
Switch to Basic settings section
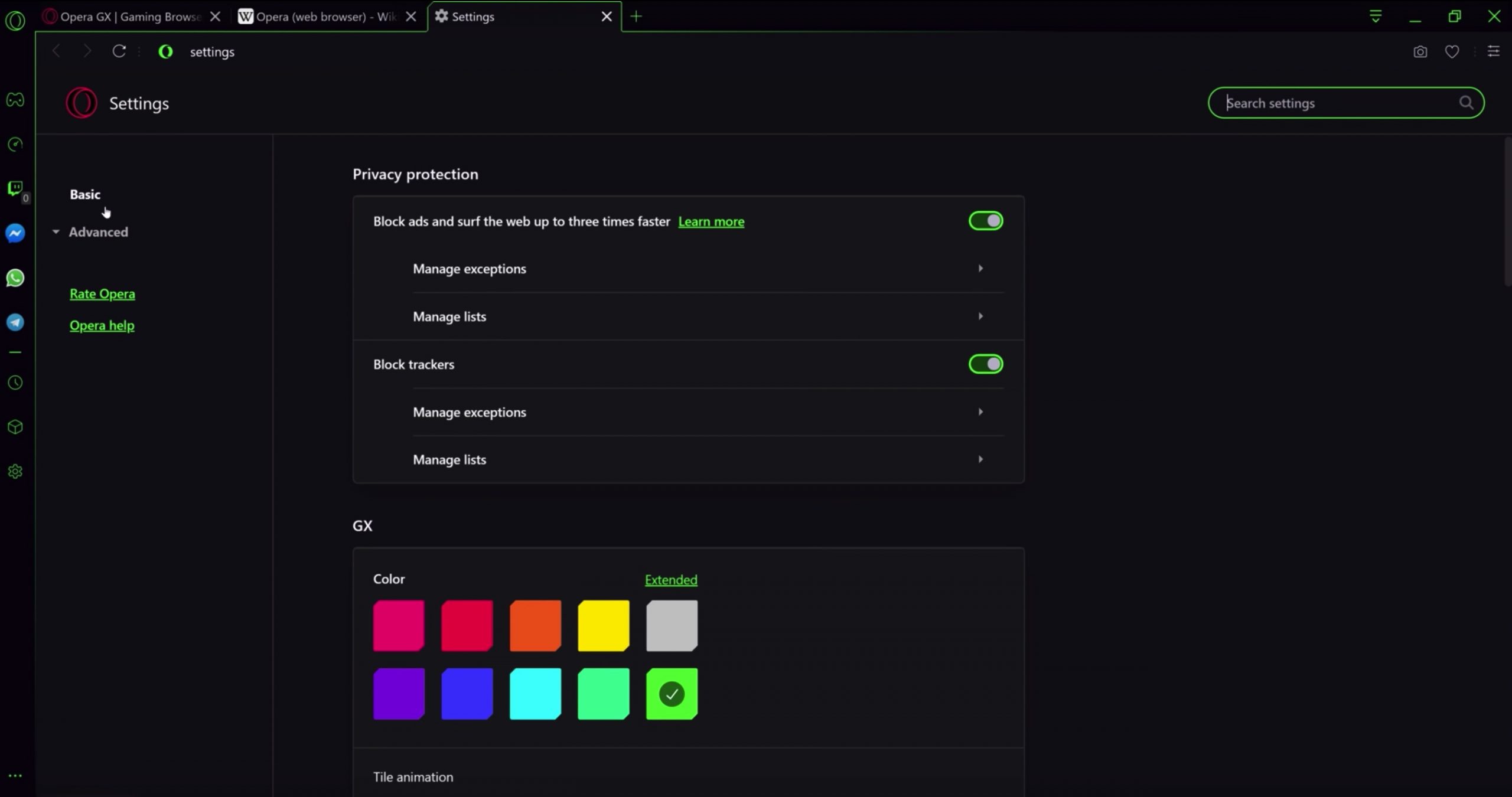click(x=85, y=194)
